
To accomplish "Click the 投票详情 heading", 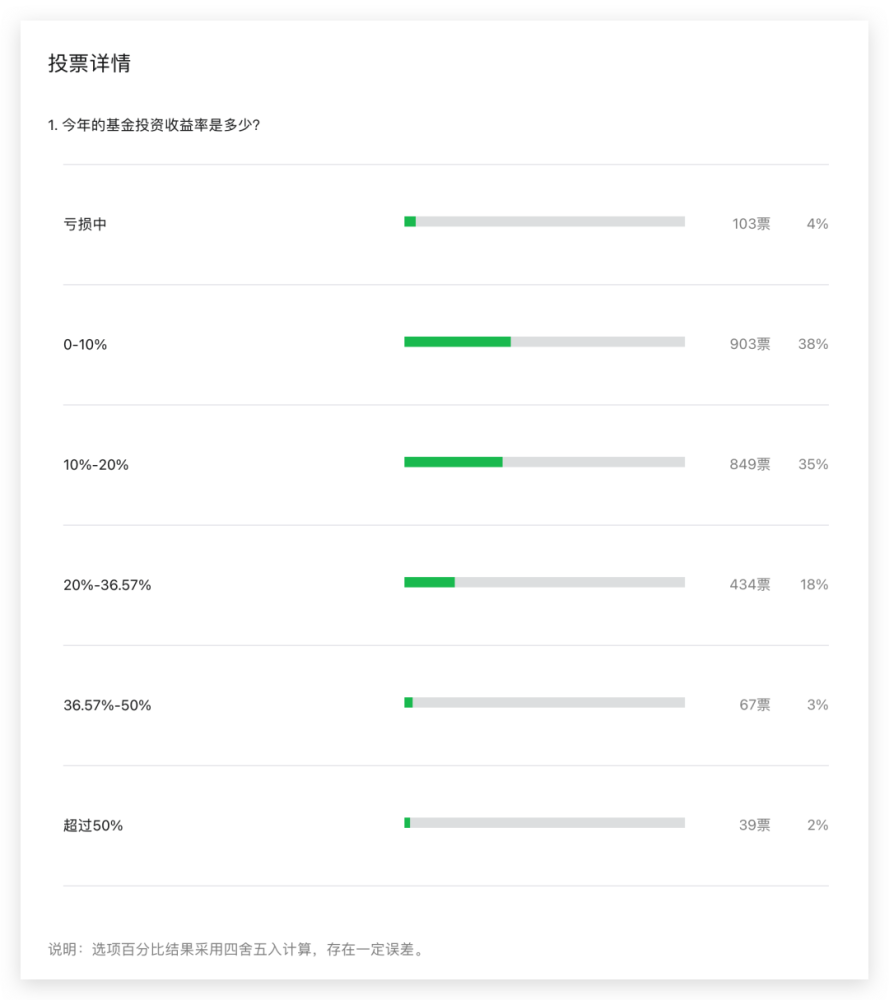I will pos(89,63).
